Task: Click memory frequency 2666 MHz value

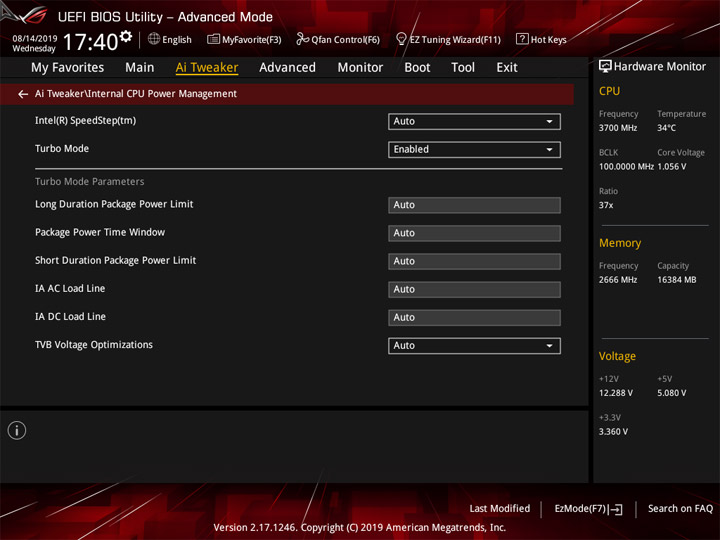Action: click(618, 280)
